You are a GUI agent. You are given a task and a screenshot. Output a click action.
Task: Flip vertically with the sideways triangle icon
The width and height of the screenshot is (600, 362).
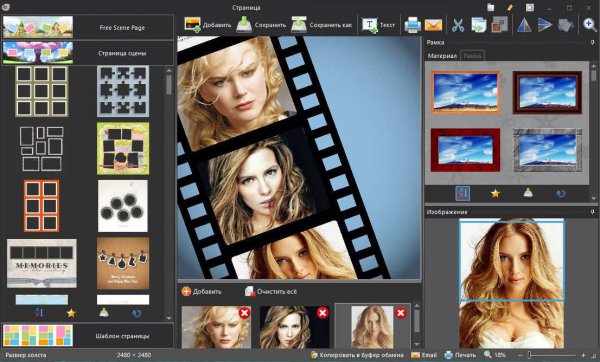[x=545, y=25]
